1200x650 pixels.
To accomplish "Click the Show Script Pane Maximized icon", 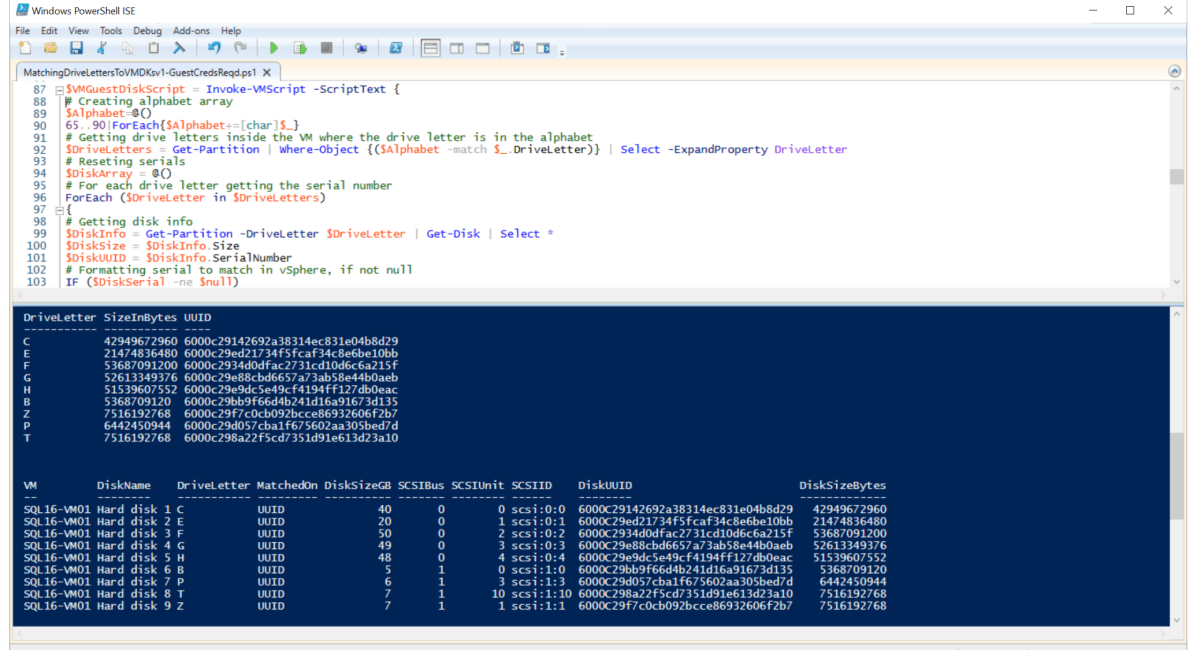I will point(483,47).
